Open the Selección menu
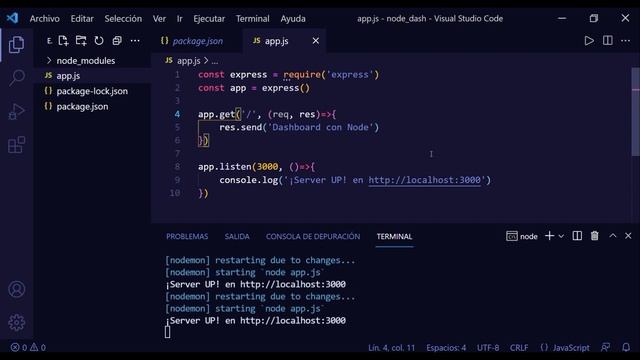Image resolution: width=640 pixels, height=360 pixels. 123,19
